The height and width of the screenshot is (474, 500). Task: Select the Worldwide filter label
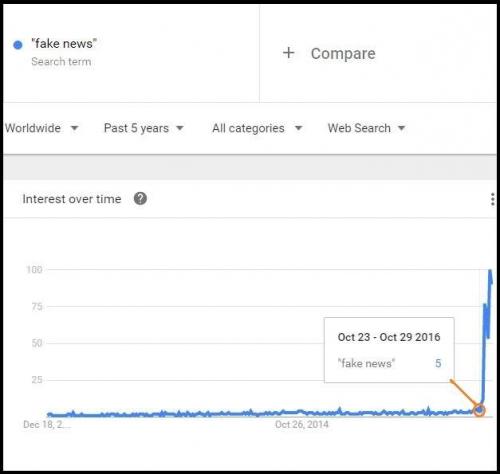point(33,128)
